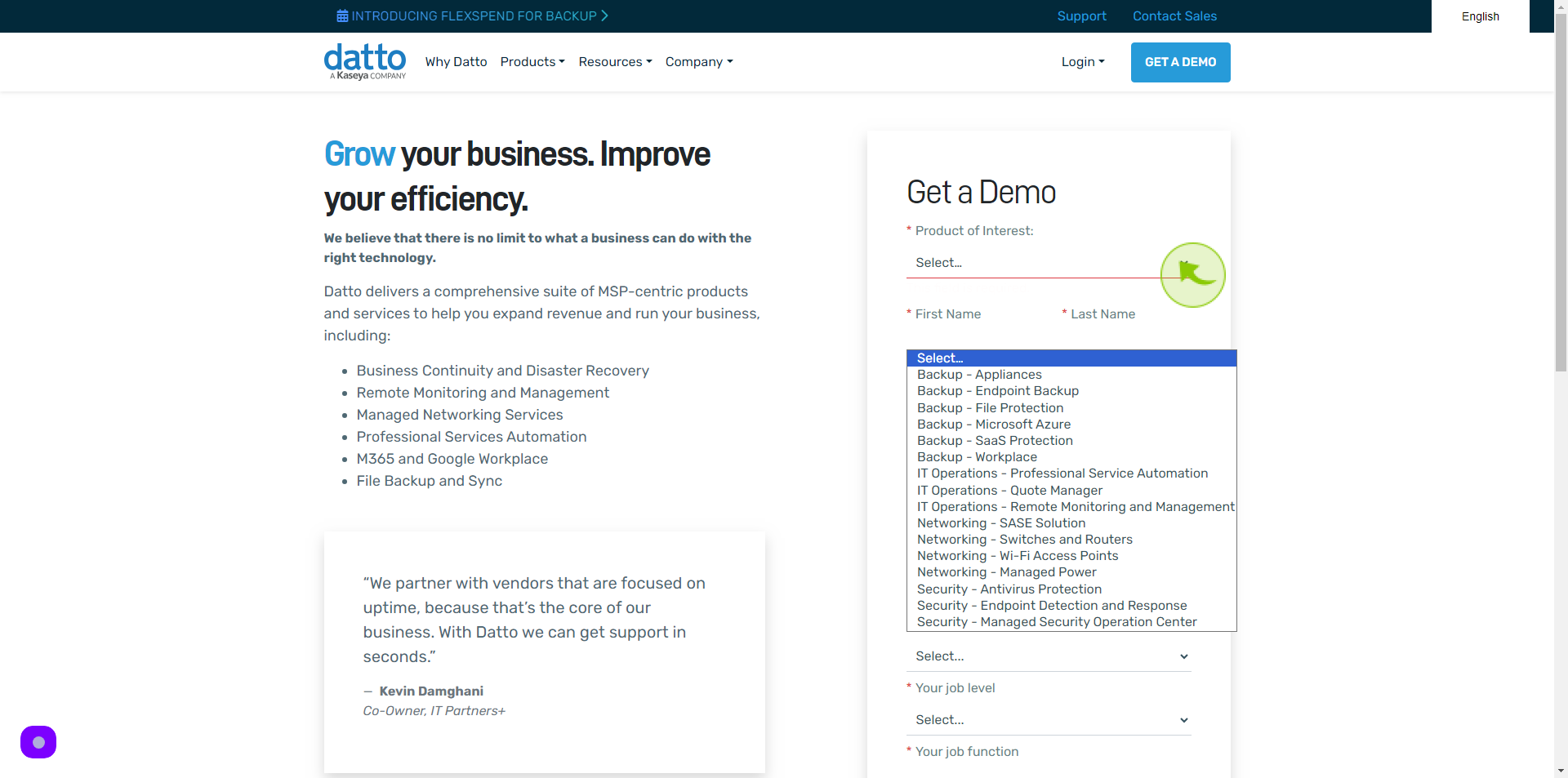Select Networking - Wi-Fi Access Points option

pos(1071,556)
